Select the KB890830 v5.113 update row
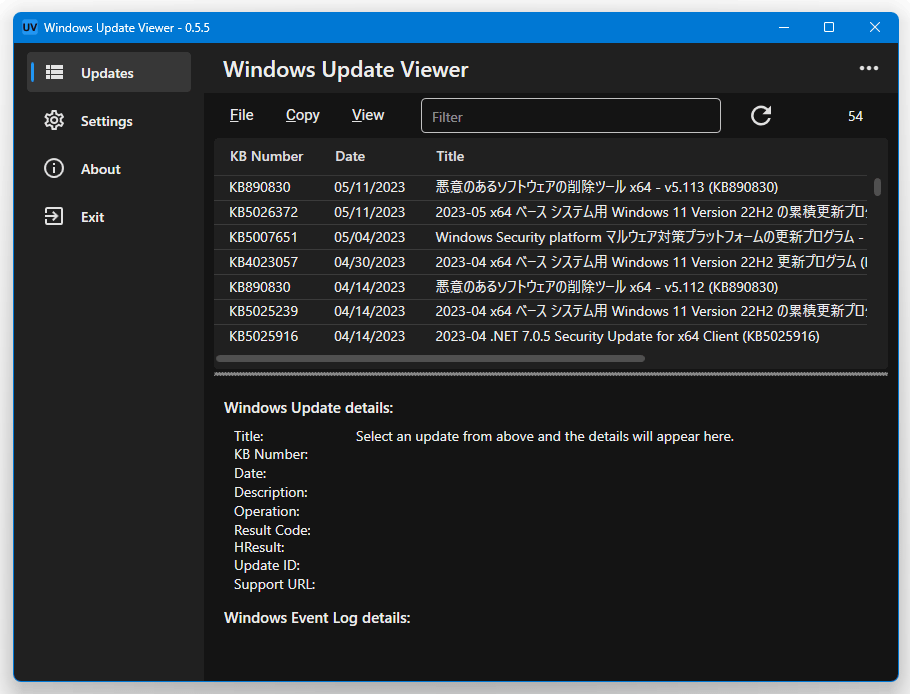Image resolution: width=910 pixels, height=694 pixels. (x=540, y=187)
